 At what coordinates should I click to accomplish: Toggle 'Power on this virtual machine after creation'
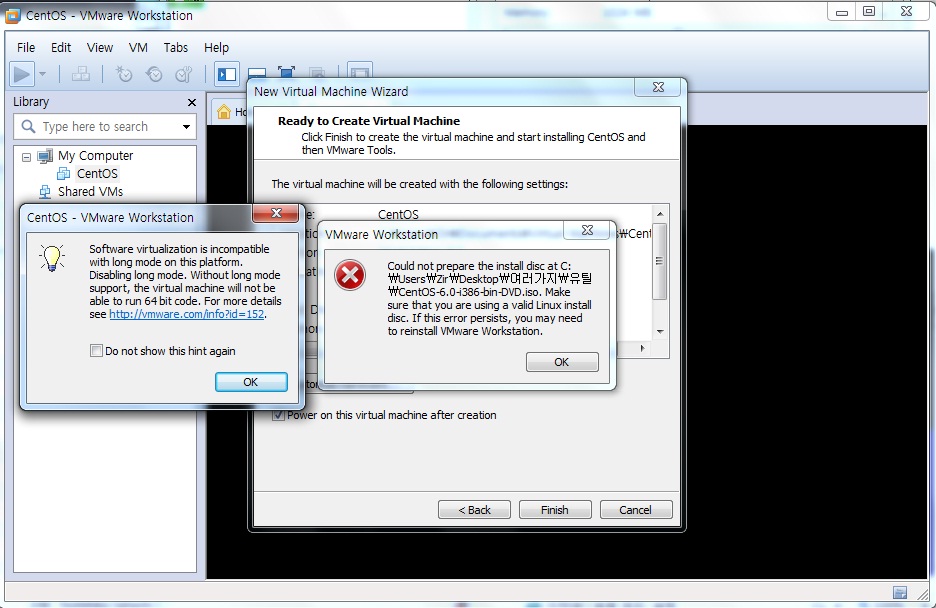tap(278, 415)
